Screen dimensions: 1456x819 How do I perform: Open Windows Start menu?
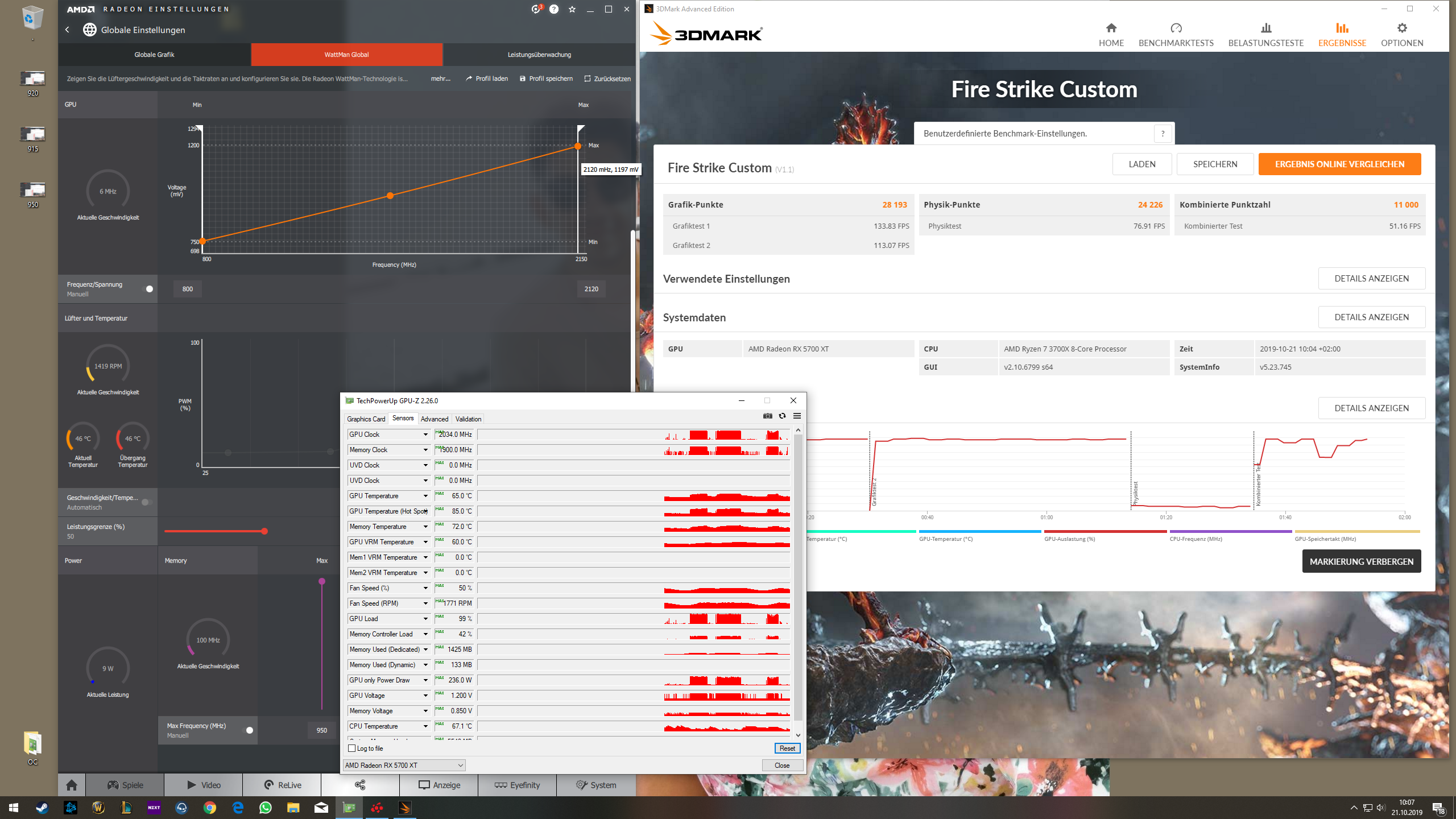[x=14, y=808]
